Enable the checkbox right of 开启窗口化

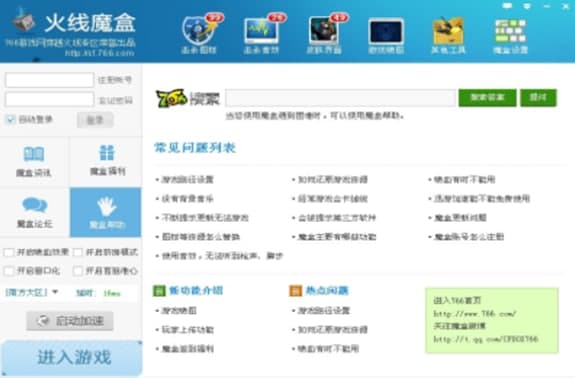point(77,271)
